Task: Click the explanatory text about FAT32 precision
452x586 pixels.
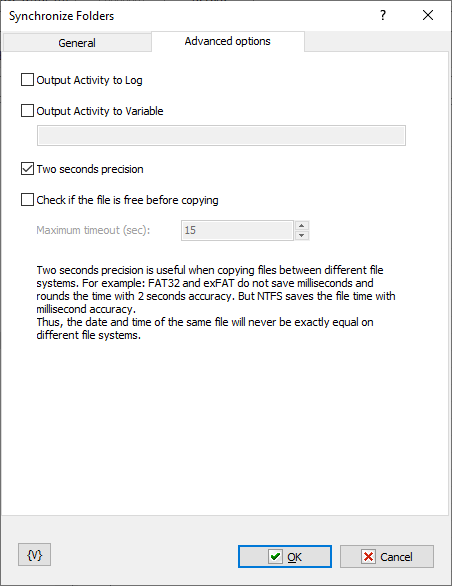Action: point(216,302)
